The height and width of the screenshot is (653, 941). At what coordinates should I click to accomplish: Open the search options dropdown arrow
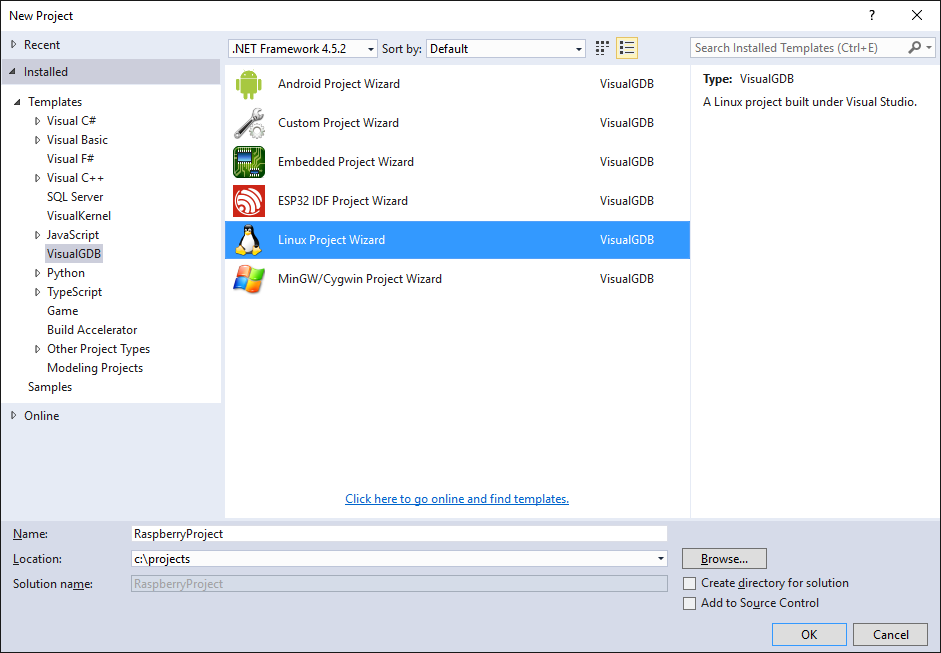(929, 48)
